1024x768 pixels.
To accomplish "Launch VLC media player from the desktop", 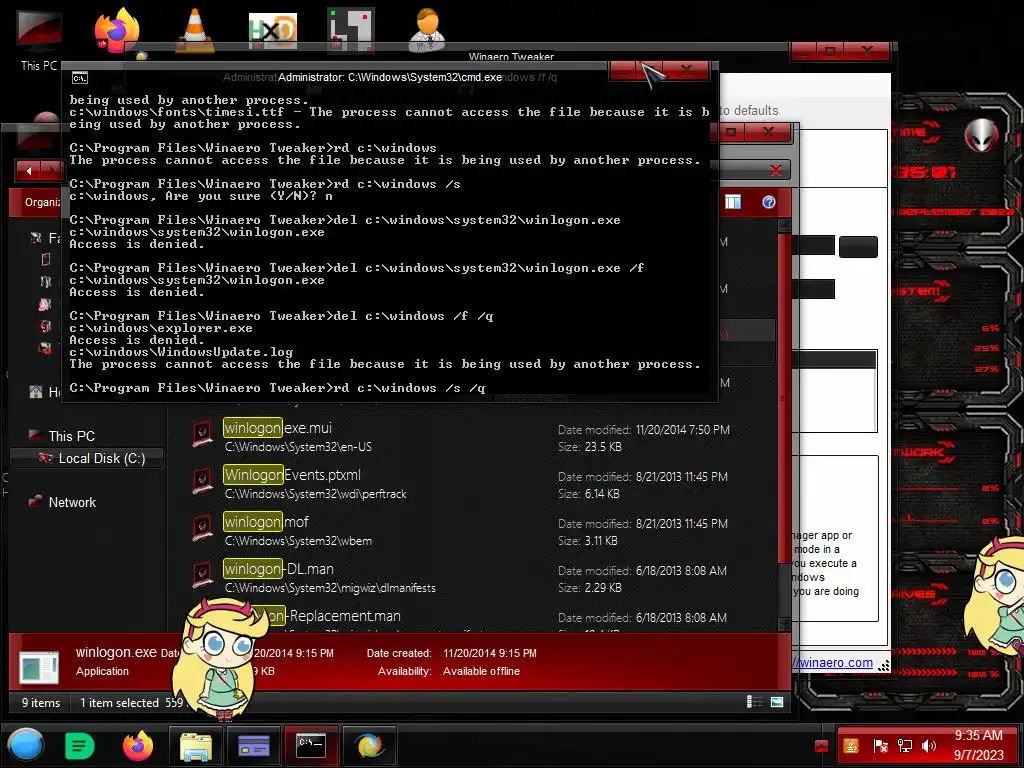I will 195,30.
